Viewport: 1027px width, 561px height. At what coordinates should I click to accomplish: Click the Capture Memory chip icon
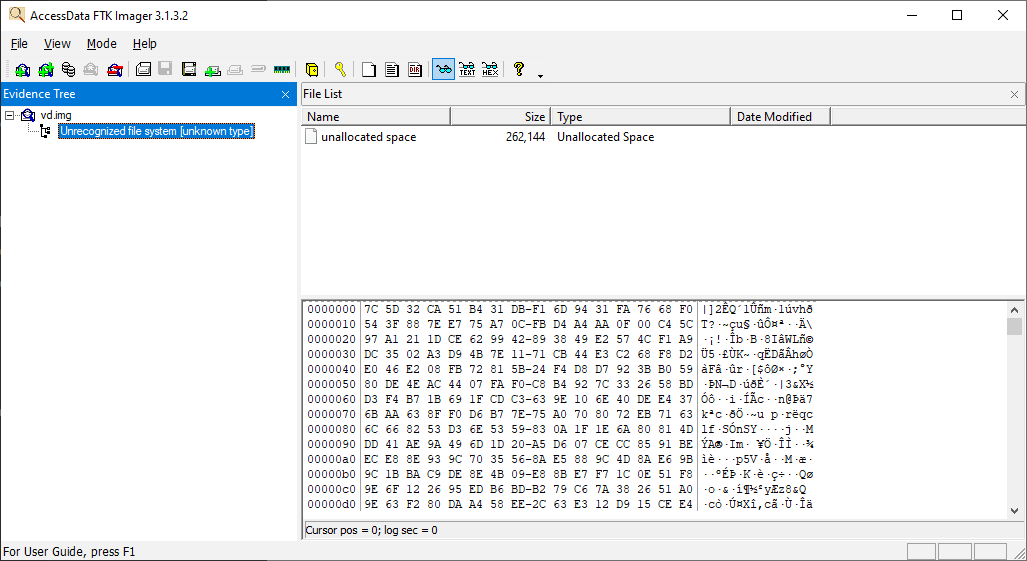tap(282, 69)
